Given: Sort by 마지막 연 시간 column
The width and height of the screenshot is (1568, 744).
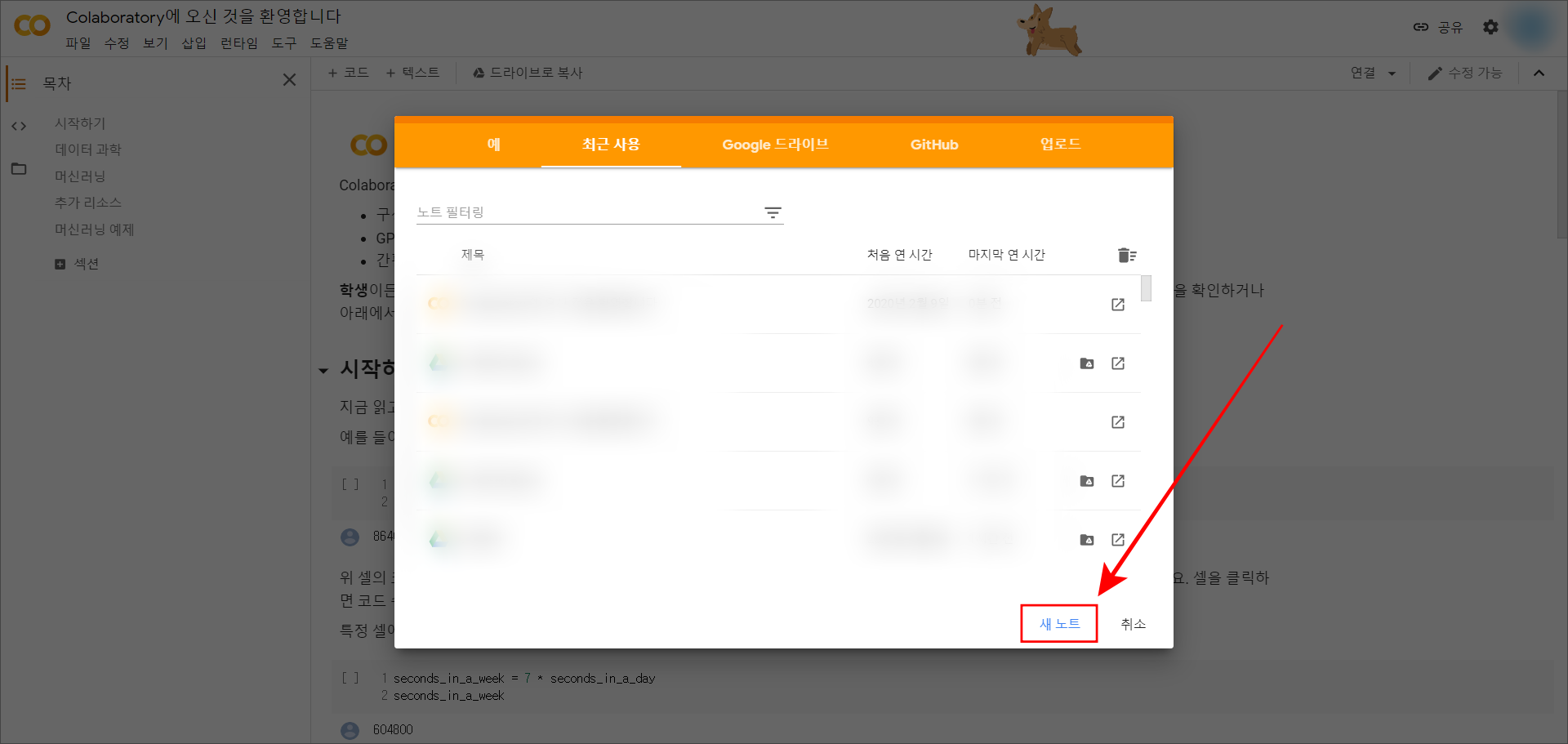Looking at the screenshot, I should click(1007, 255).
